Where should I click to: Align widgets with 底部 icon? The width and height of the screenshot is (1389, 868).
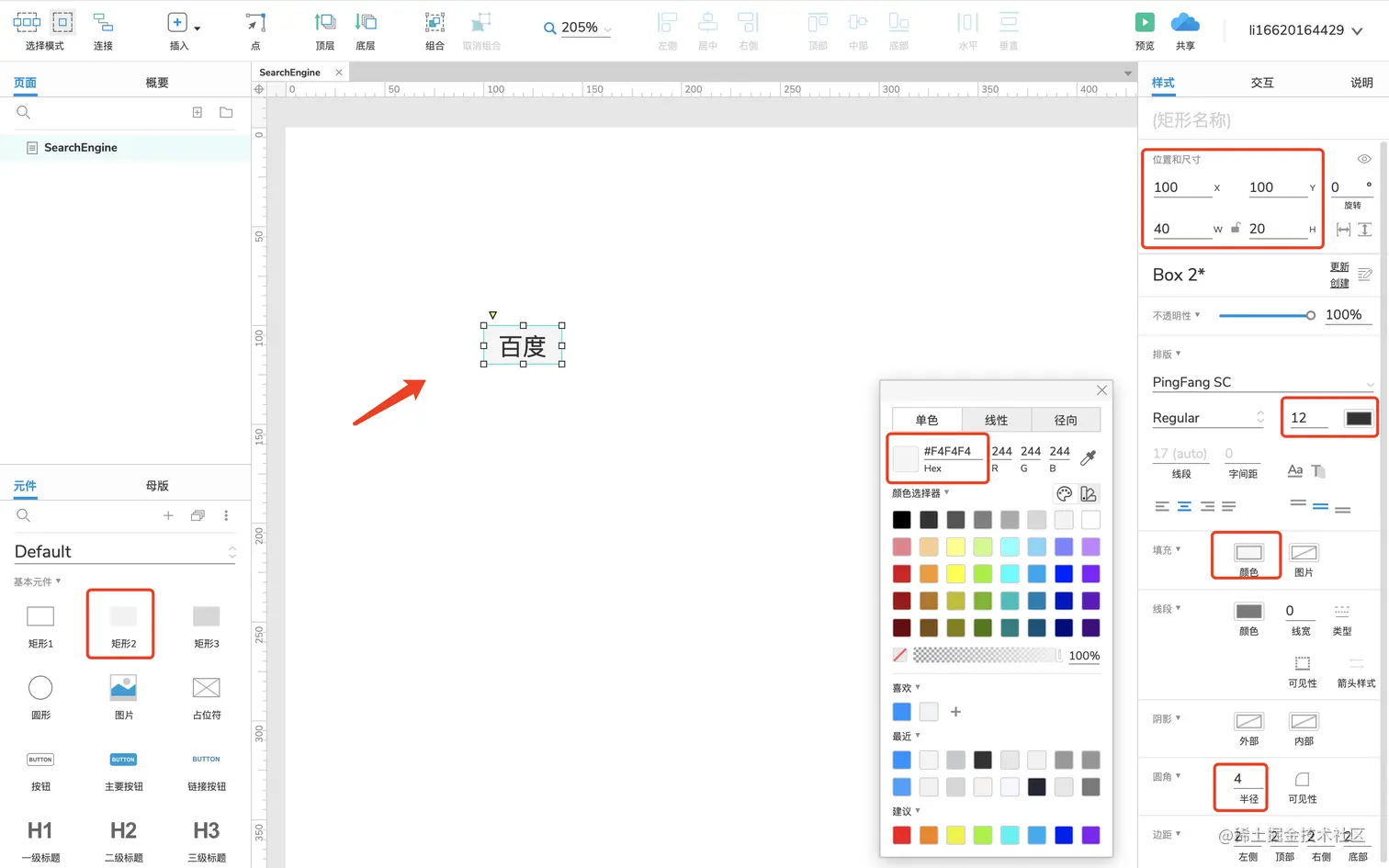[x=898, y=23]
